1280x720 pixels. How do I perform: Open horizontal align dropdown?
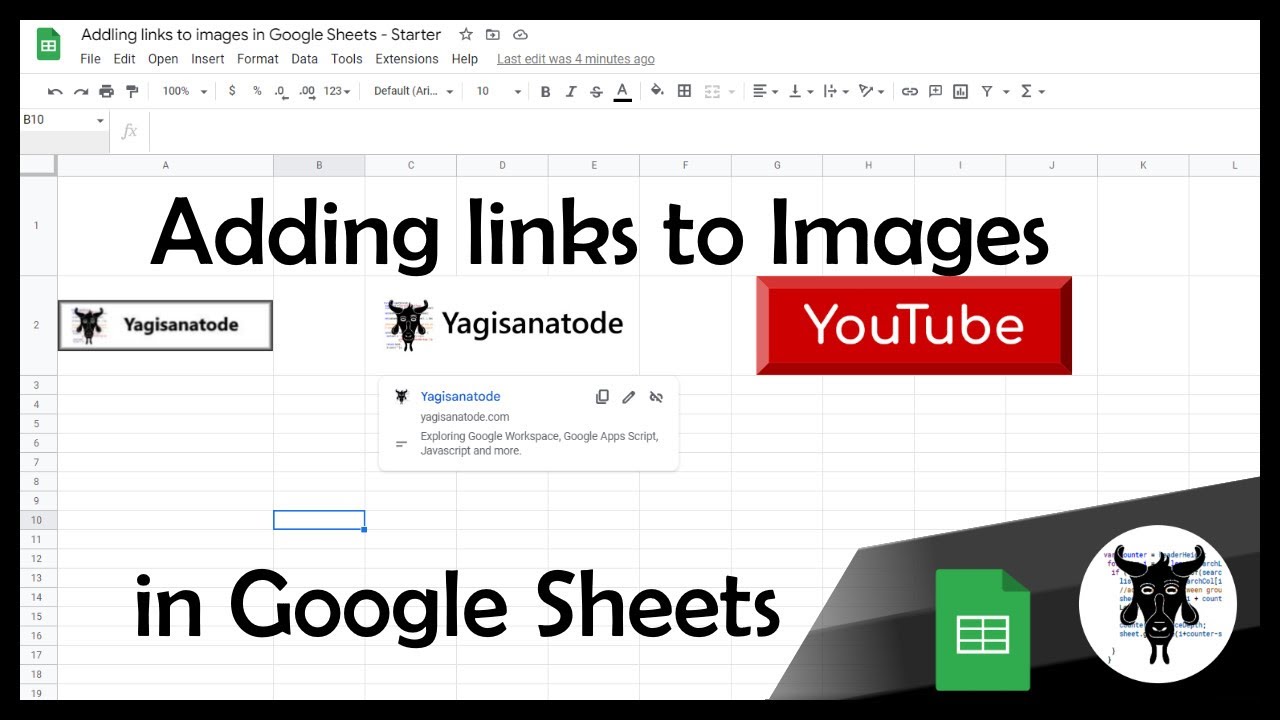765,91
